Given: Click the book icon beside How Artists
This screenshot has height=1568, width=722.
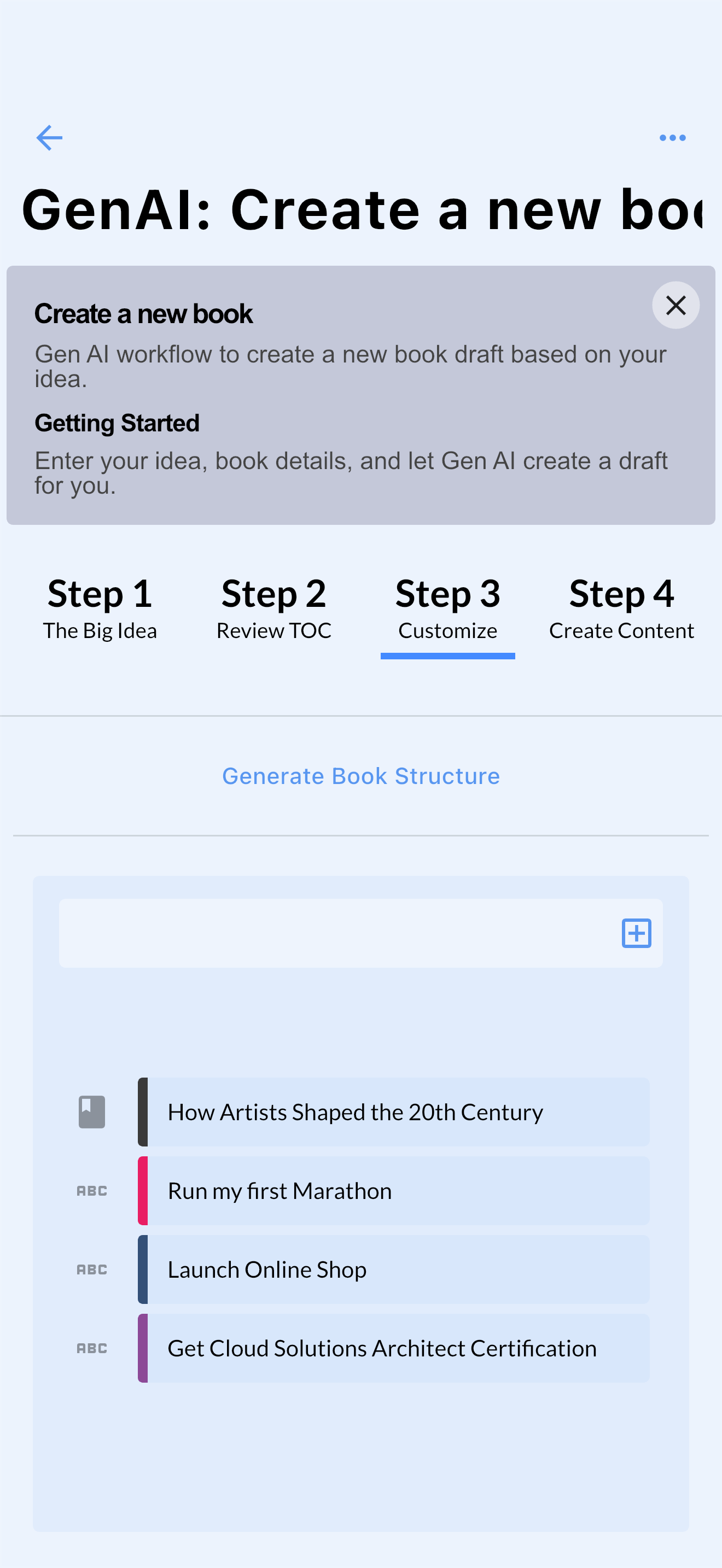Looking at the screenshot, I should tap(92, 1112).
